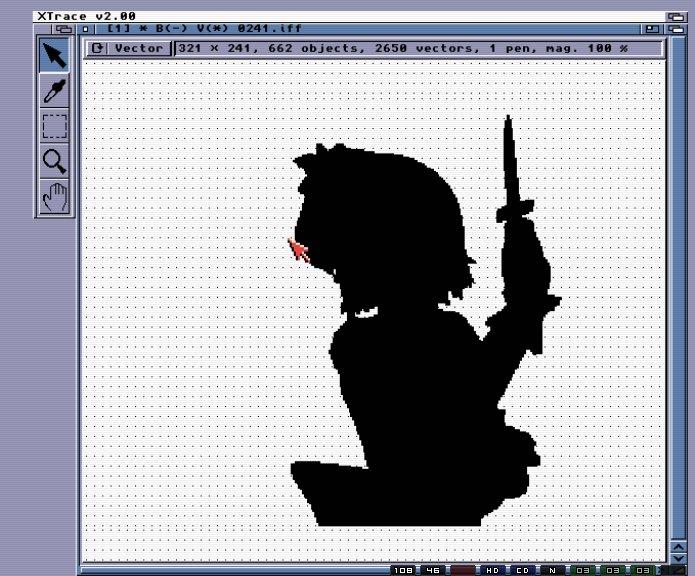This screenshot has height=576, width=695.
Task: Select the arrow pointer tool
Action: tap(54, 55)
